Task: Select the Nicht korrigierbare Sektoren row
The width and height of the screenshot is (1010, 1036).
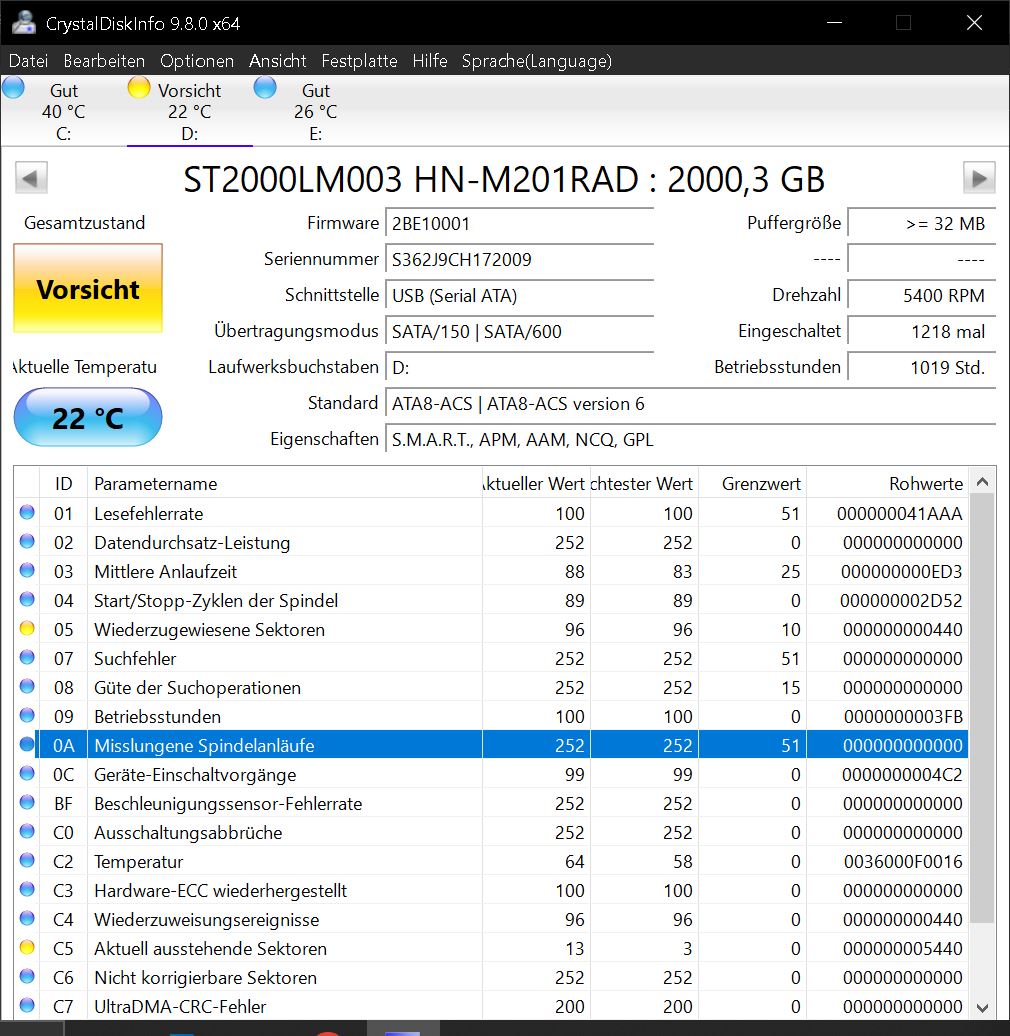Action: pyautogui.click(x=491, y=977)
